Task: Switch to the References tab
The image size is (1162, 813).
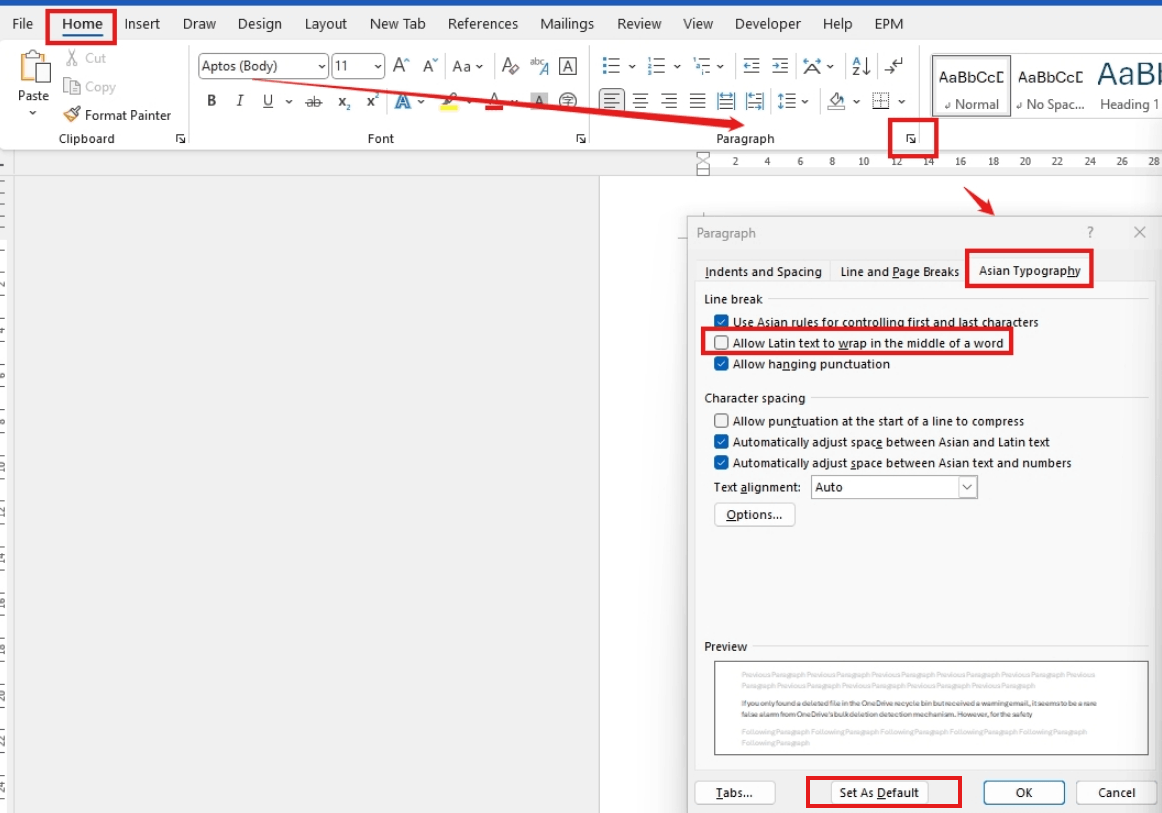Action: (482, 24)
